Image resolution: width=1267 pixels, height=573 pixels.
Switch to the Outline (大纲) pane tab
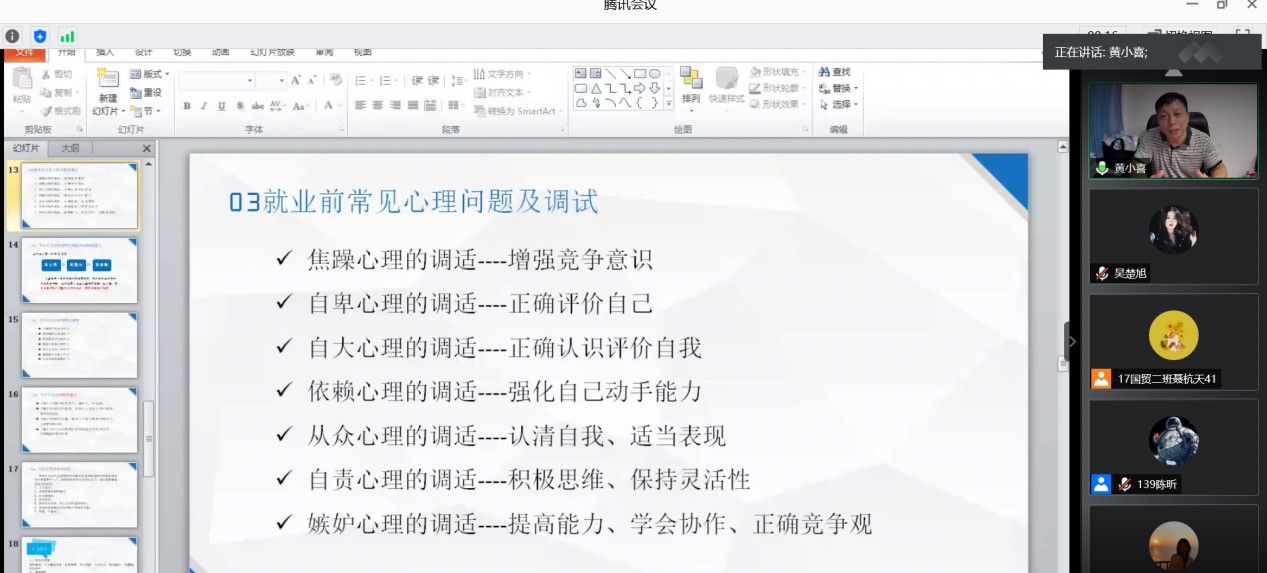tap(70, 148)
